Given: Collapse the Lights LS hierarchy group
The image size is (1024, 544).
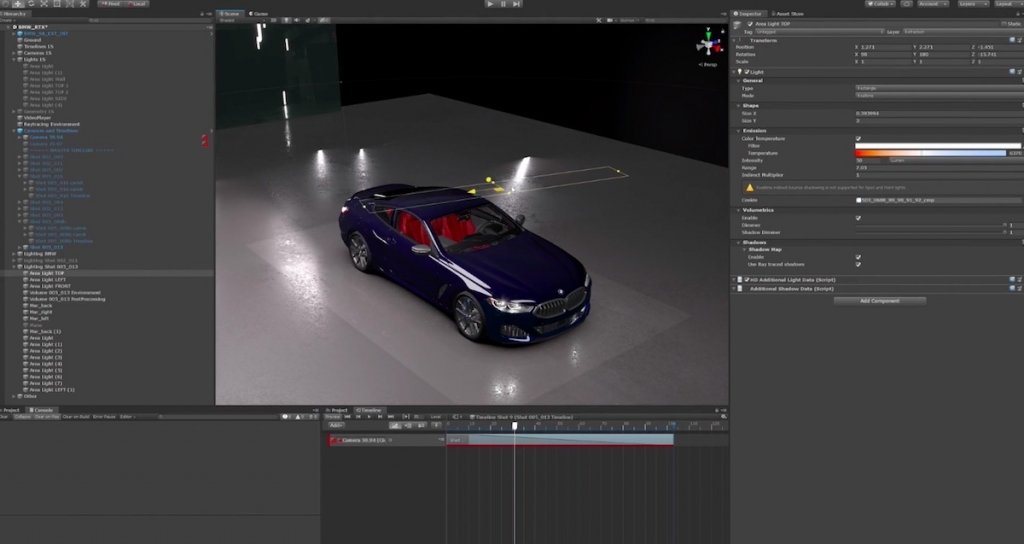Looking at the screenshot, I should click(x=15, y=60).
